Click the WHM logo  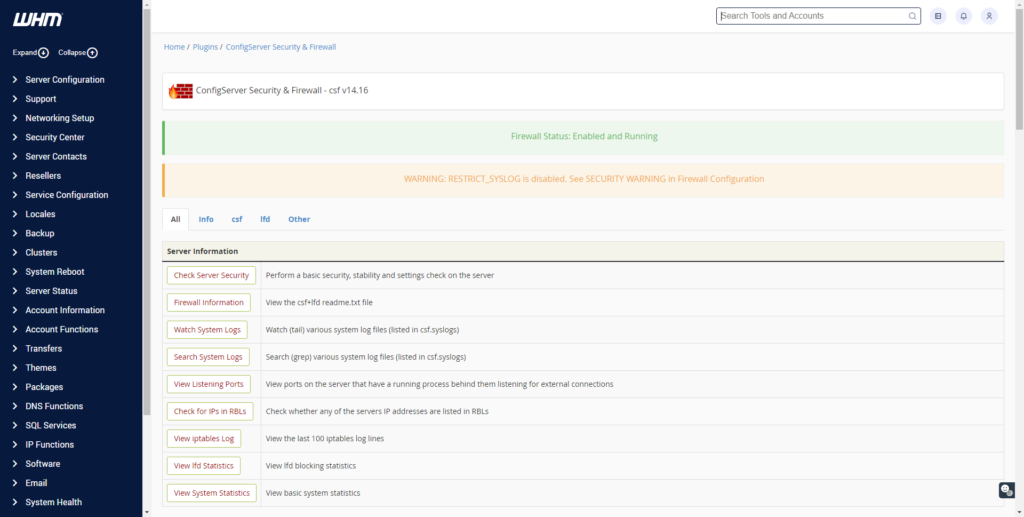[x=38, y=20]
